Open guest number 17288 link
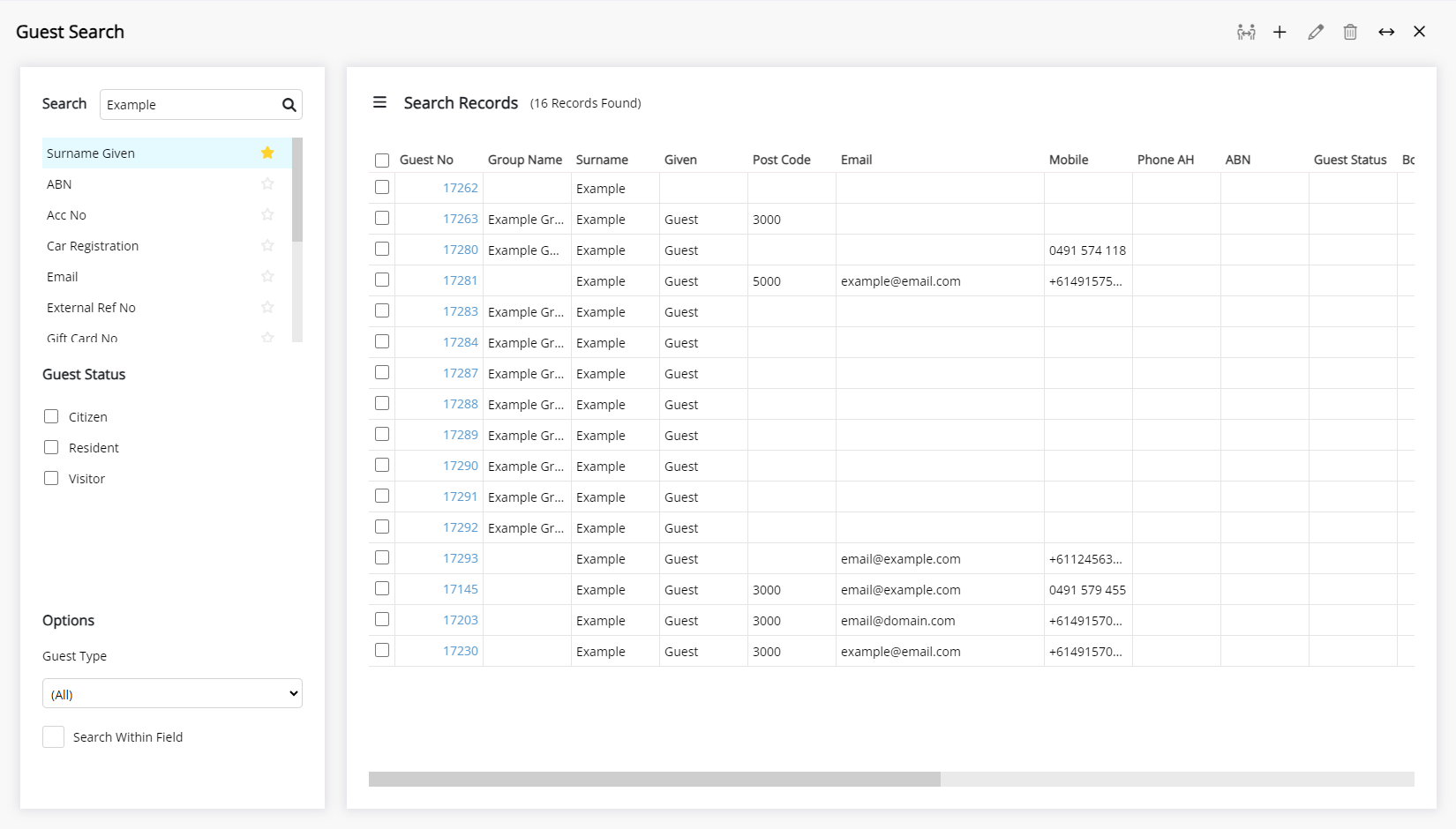 (x=460, y=404)
